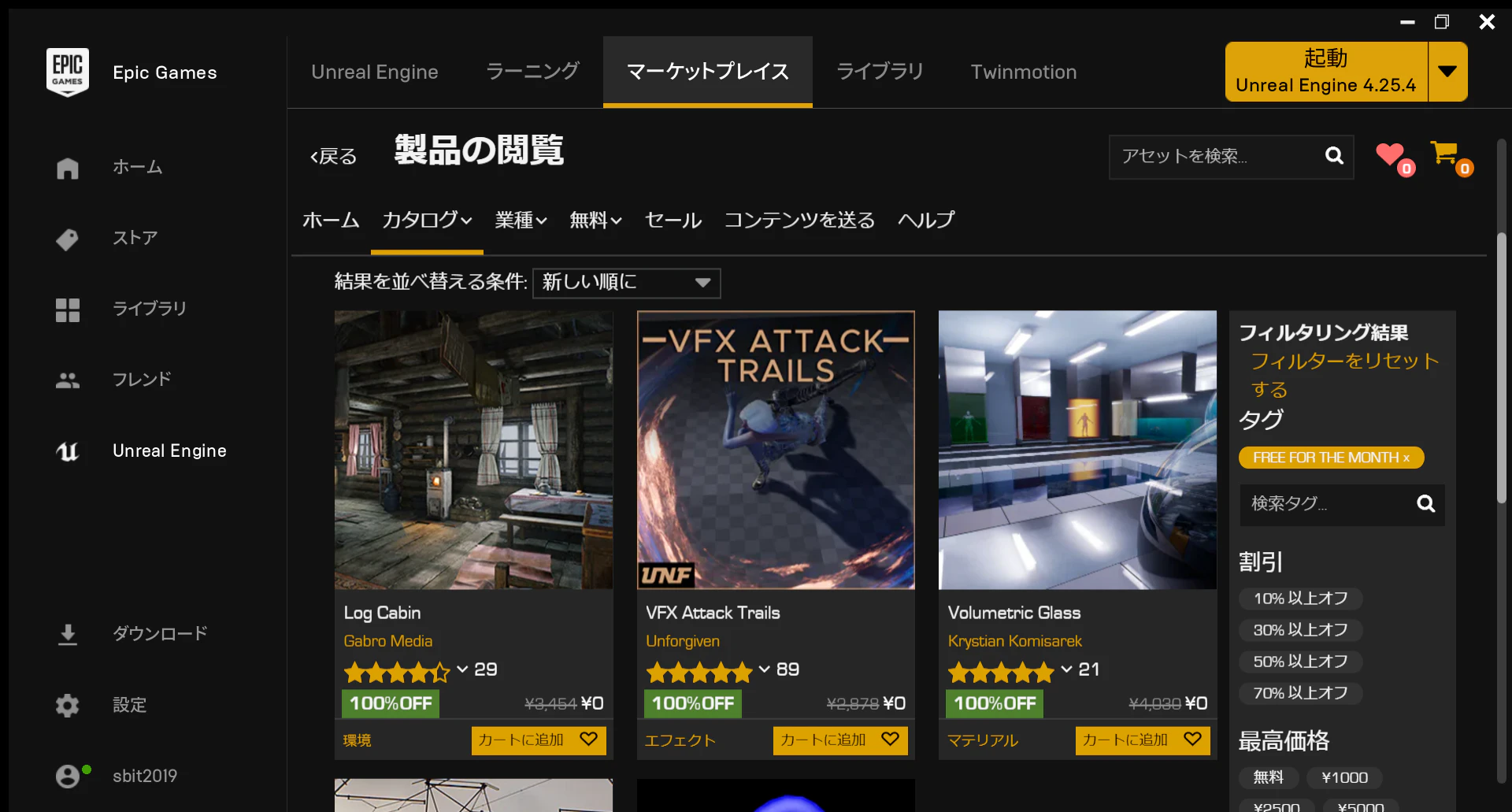Add Volumetric Glass to wishlist heart
The width and height of the screenshot is (1512, 812).
(x=1192, y=739)
